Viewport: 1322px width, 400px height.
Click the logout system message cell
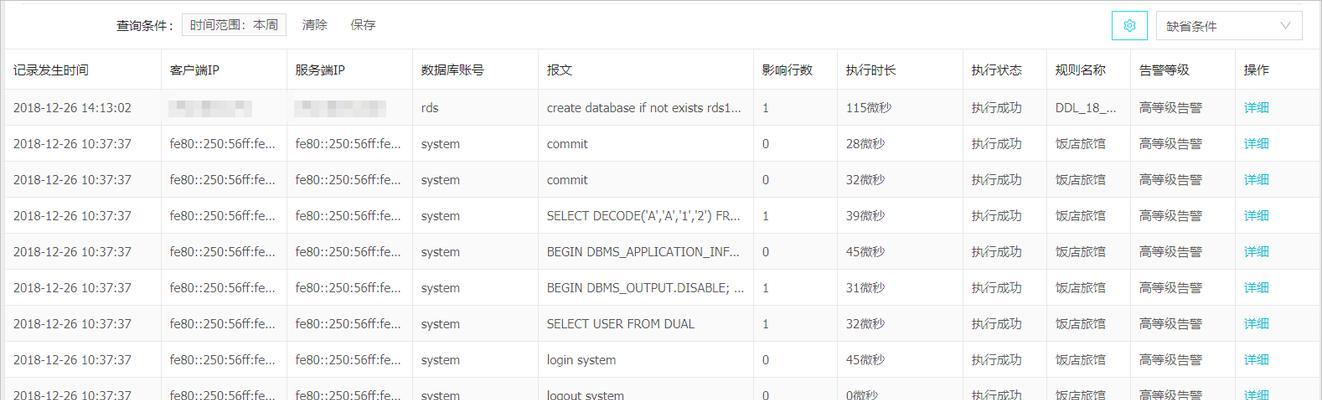[x=585, y=395]
